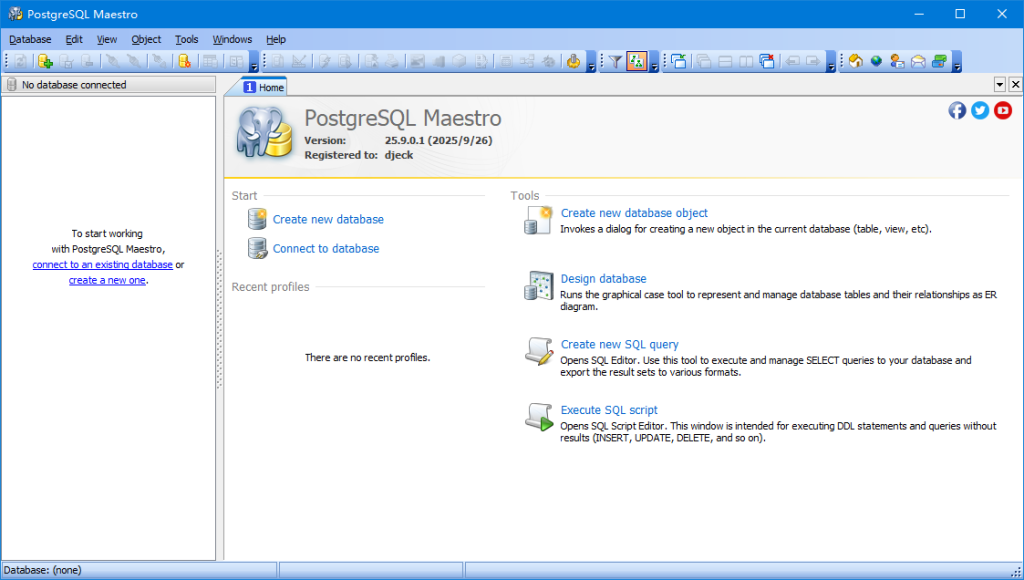Open the YouTube social icon

tap(1003, 110)
